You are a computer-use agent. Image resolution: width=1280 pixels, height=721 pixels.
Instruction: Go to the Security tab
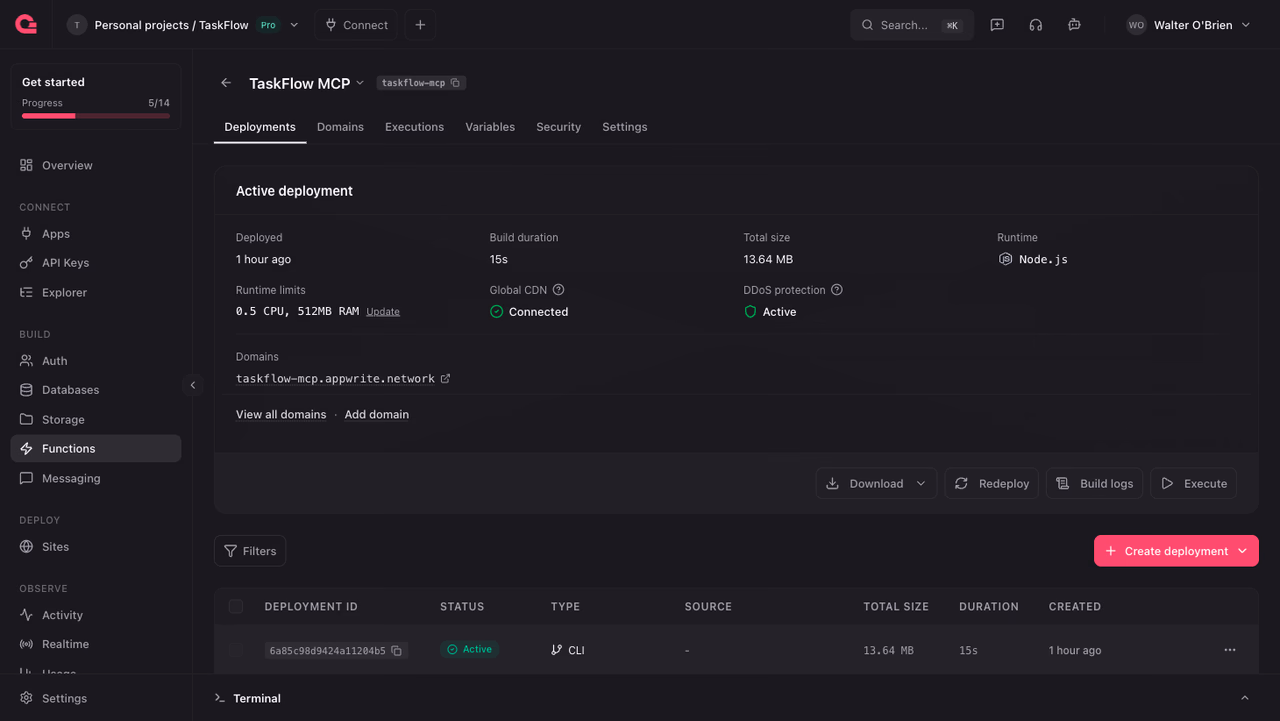tap(558, 127)
